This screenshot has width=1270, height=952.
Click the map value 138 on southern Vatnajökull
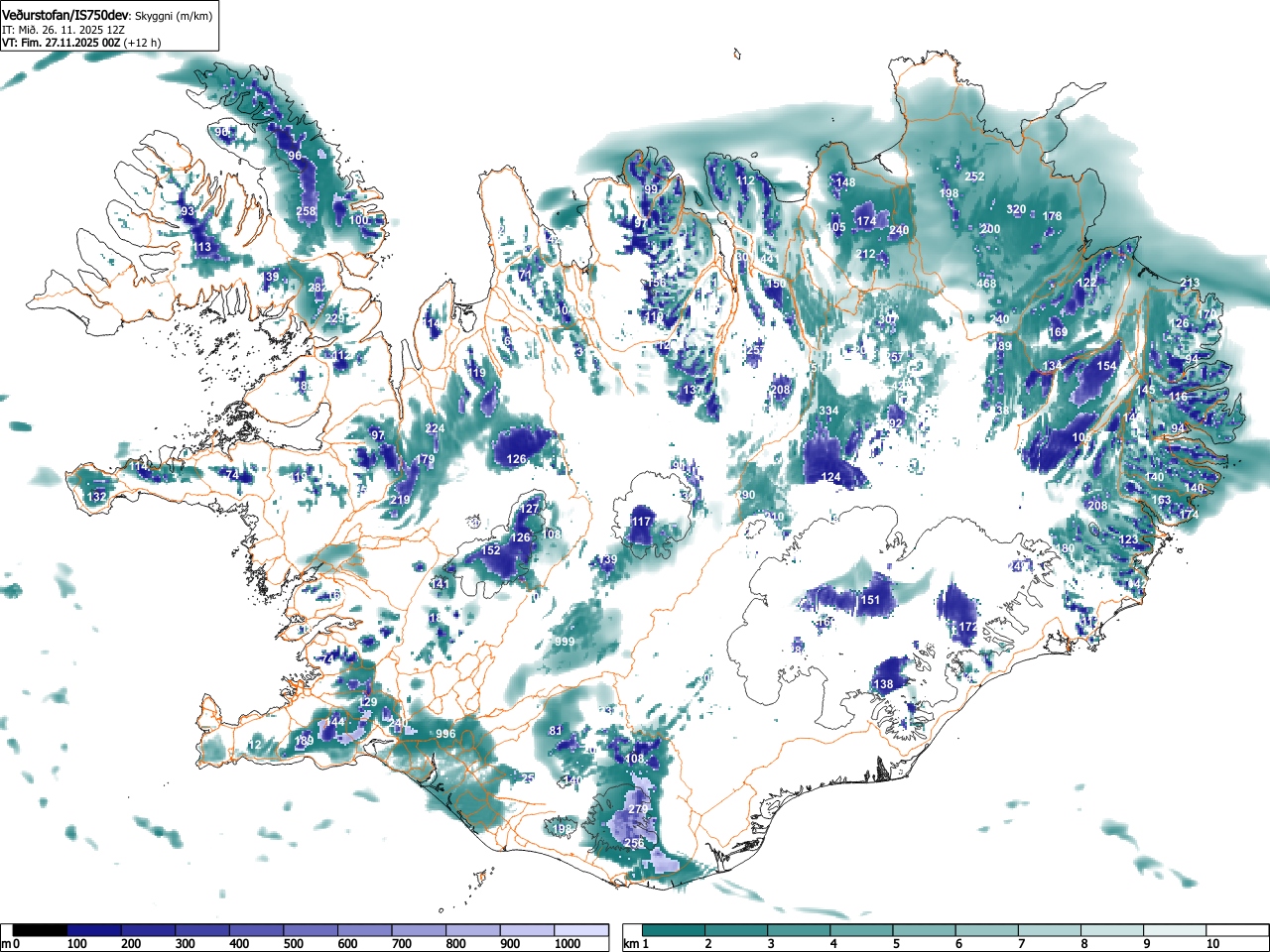pyautogui.click(x=883, y=684)
